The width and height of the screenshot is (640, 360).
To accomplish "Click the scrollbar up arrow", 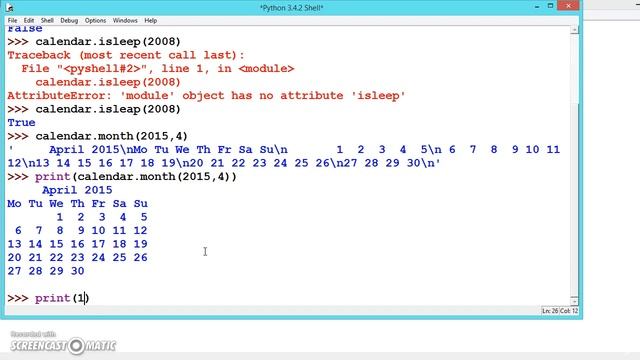I will coord(574,30).
